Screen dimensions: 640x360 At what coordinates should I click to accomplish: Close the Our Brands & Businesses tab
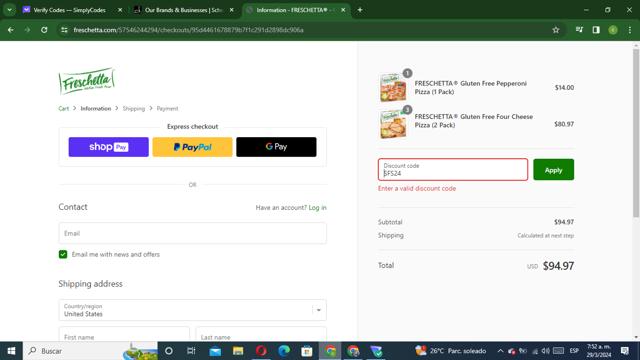pos(231,10)
